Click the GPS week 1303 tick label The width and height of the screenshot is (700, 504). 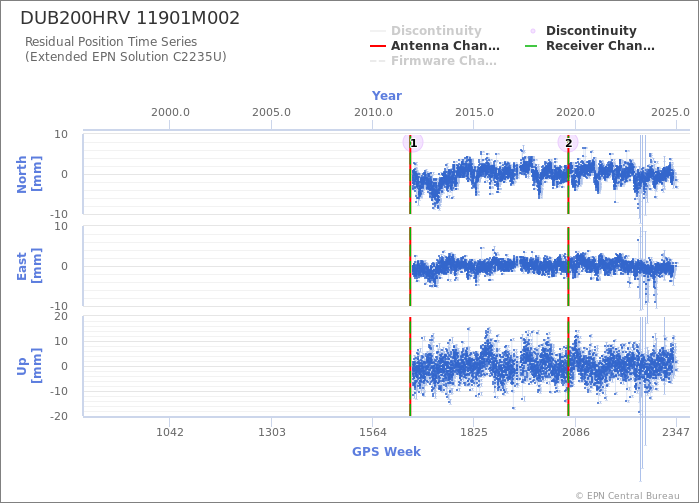(x=271, y=432)
